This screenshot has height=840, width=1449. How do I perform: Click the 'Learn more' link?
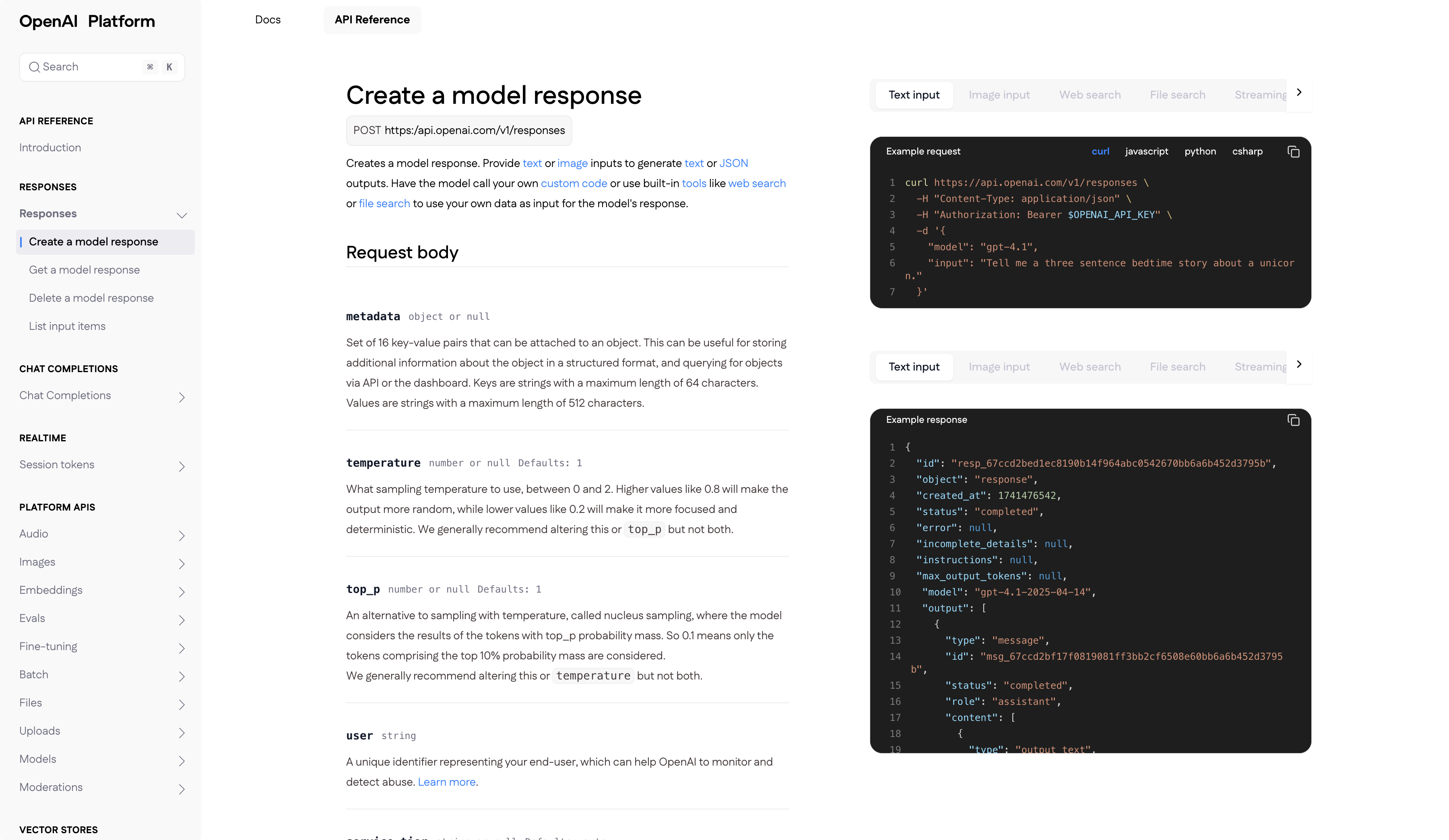click(x=446, y=782)
